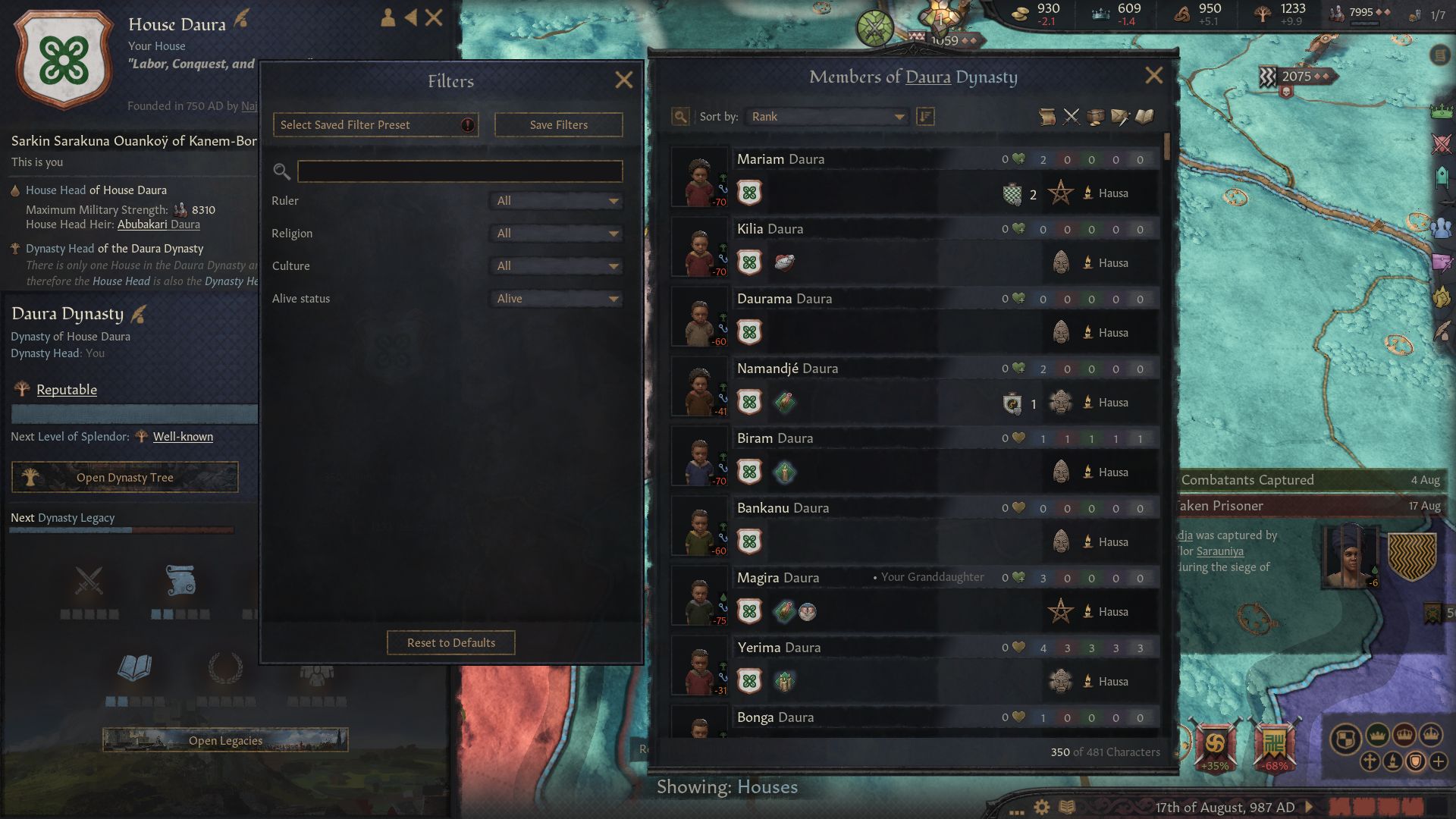Click the crossed swords martial icon

1072,117
